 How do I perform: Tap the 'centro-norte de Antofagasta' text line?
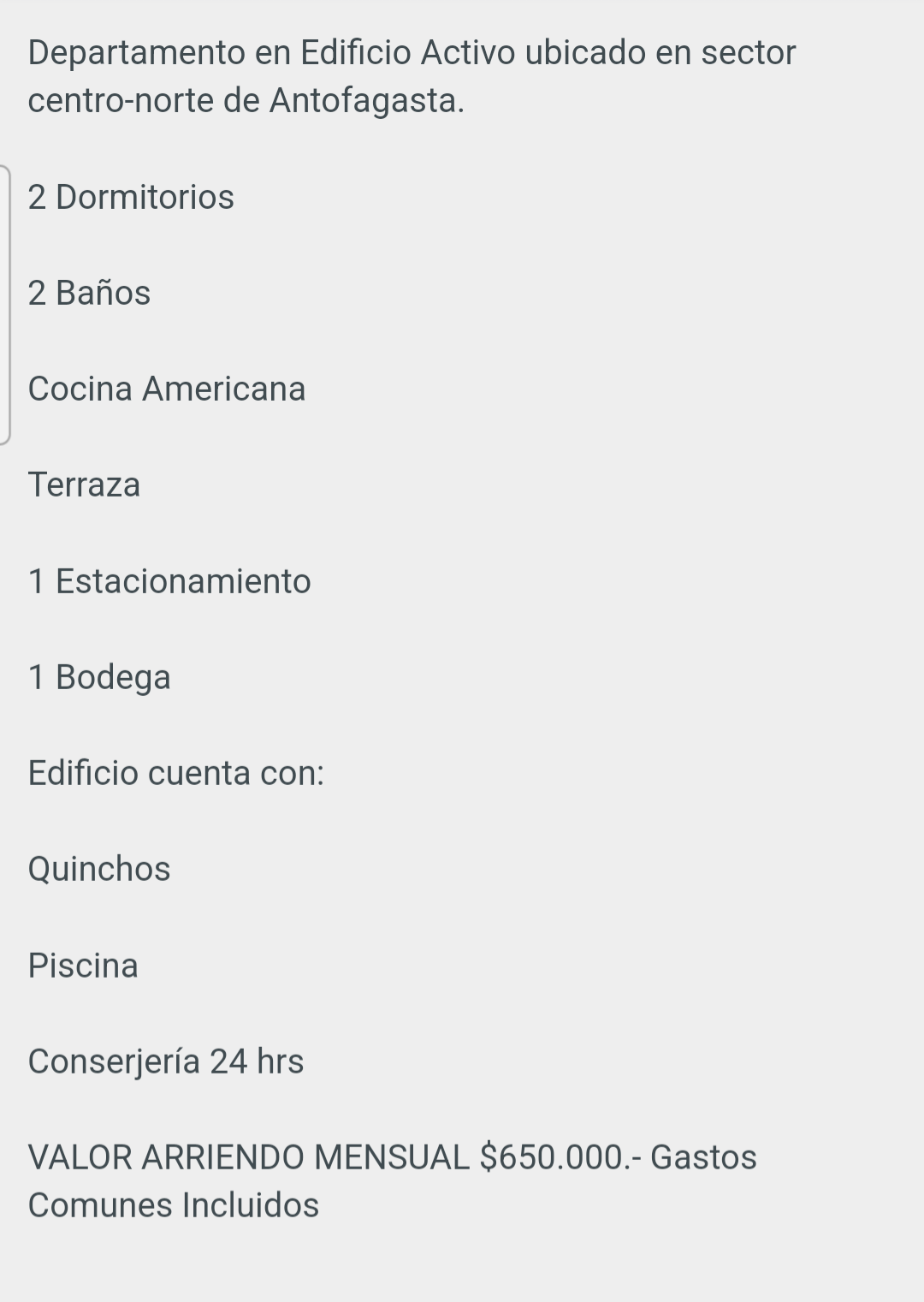246,101
